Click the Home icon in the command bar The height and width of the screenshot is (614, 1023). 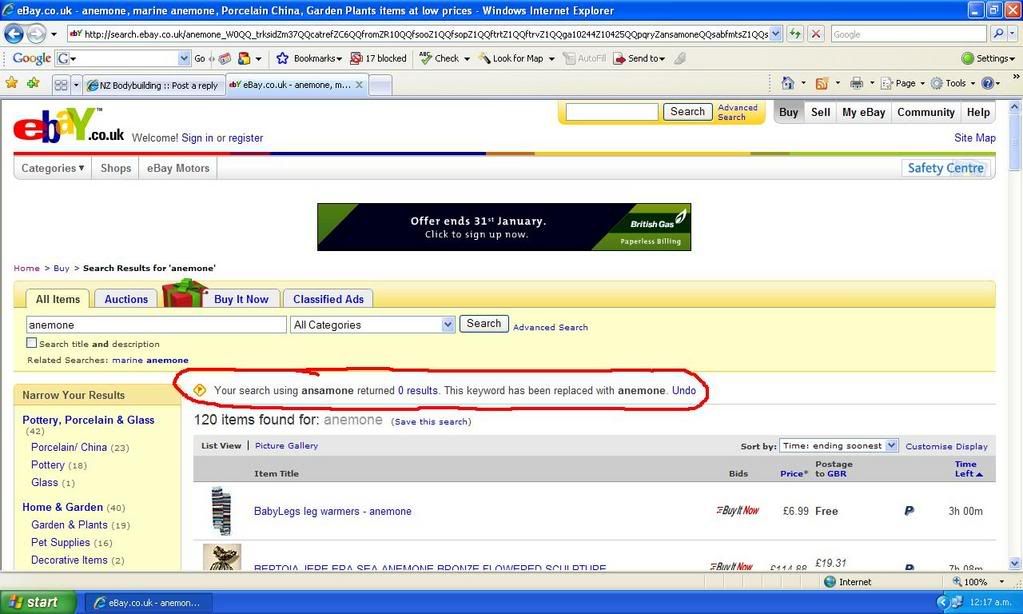(x=786, y=83)
